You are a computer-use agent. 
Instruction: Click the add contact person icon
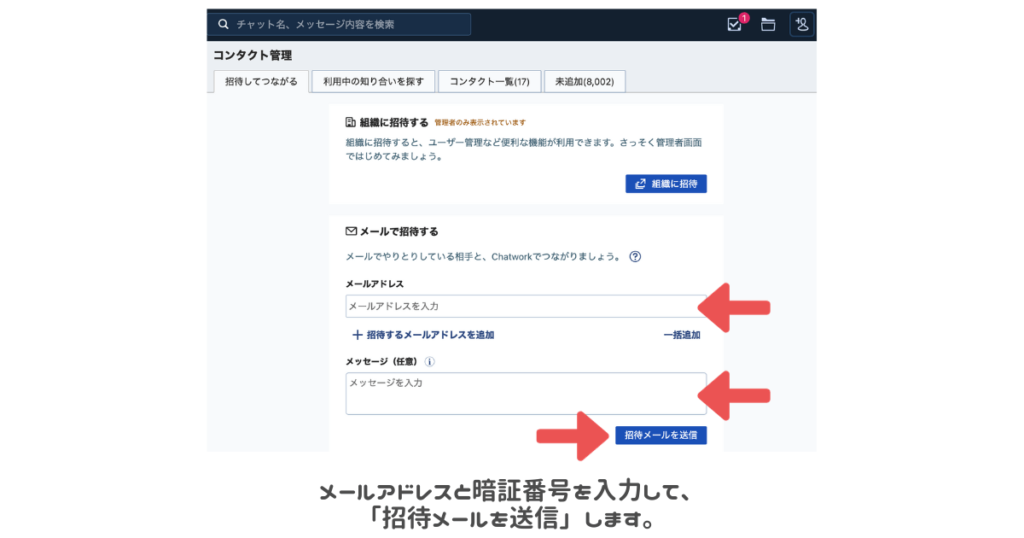(801, 25)
